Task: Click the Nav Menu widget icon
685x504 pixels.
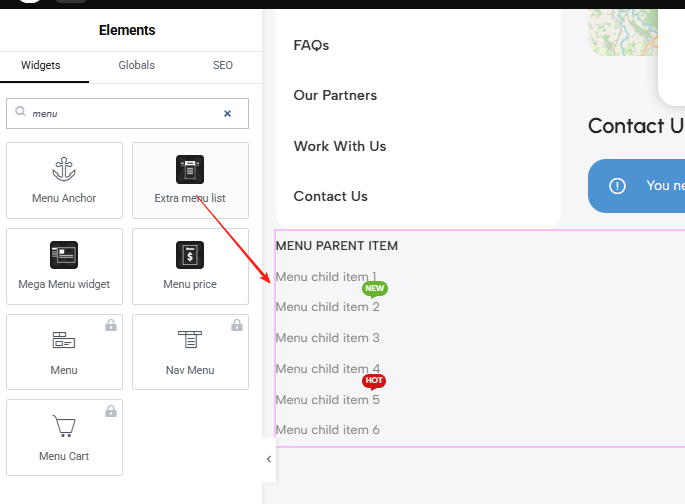Action: [190, 341]
